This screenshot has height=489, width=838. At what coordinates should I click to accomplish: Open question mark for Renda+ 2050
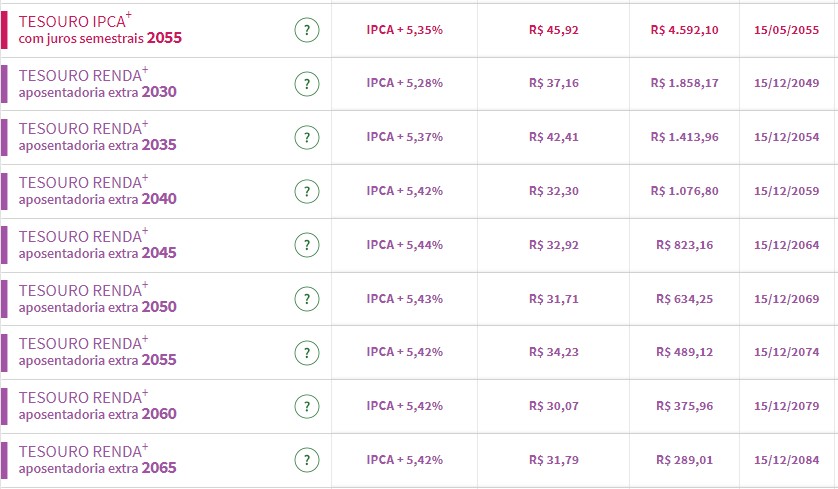point(307,299)
